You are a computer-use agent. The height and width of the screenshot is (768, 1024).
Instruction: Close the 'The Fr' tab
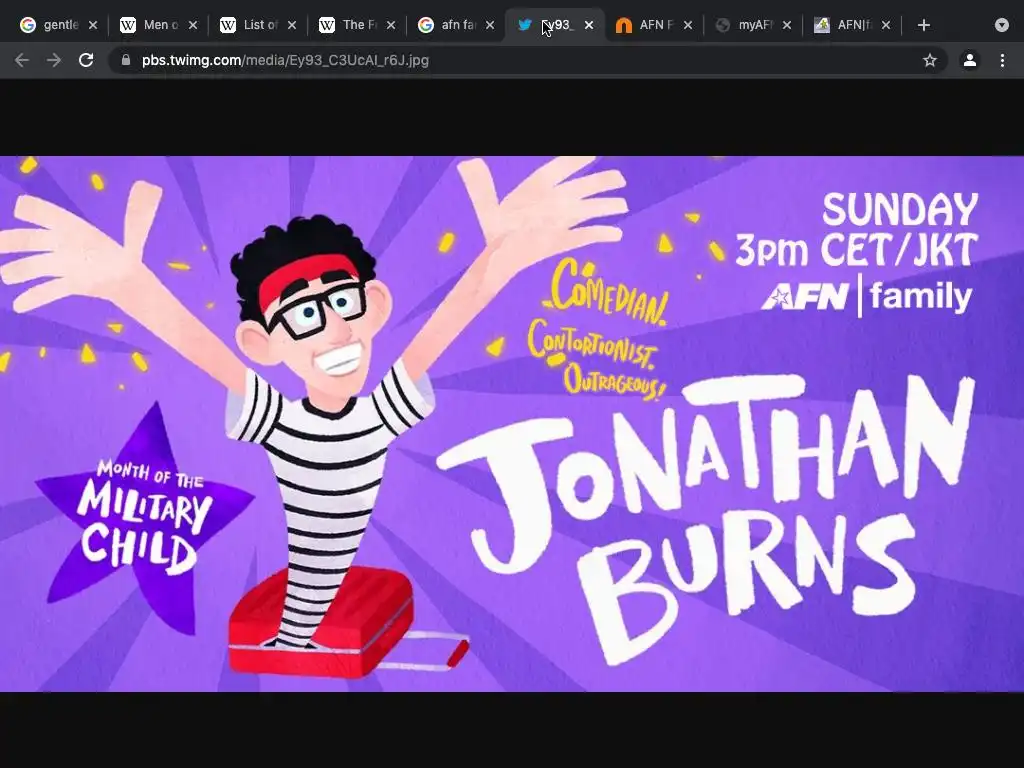tap(391, 25)
